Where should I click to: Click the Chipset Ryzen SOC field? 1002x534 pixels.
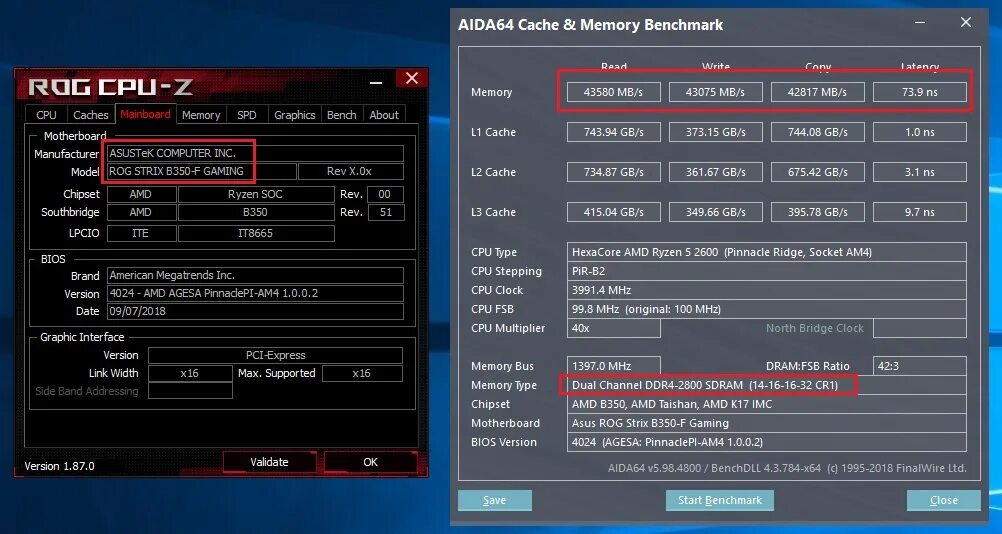coord(256,194)
